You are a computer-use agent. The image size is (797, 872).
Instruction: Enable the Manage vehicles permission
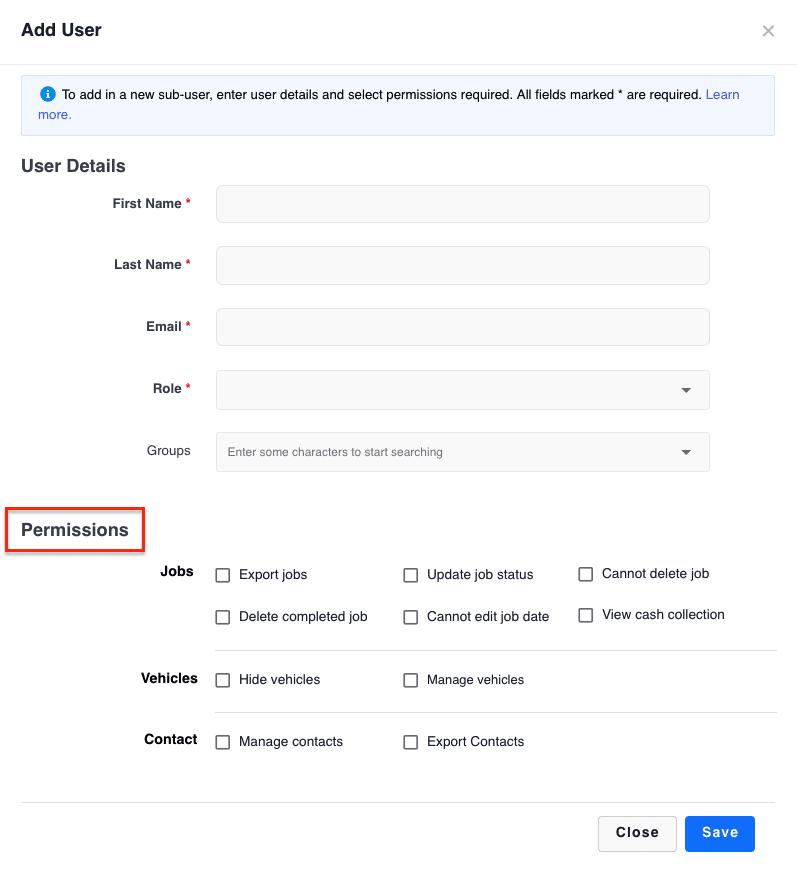(410, 680)
